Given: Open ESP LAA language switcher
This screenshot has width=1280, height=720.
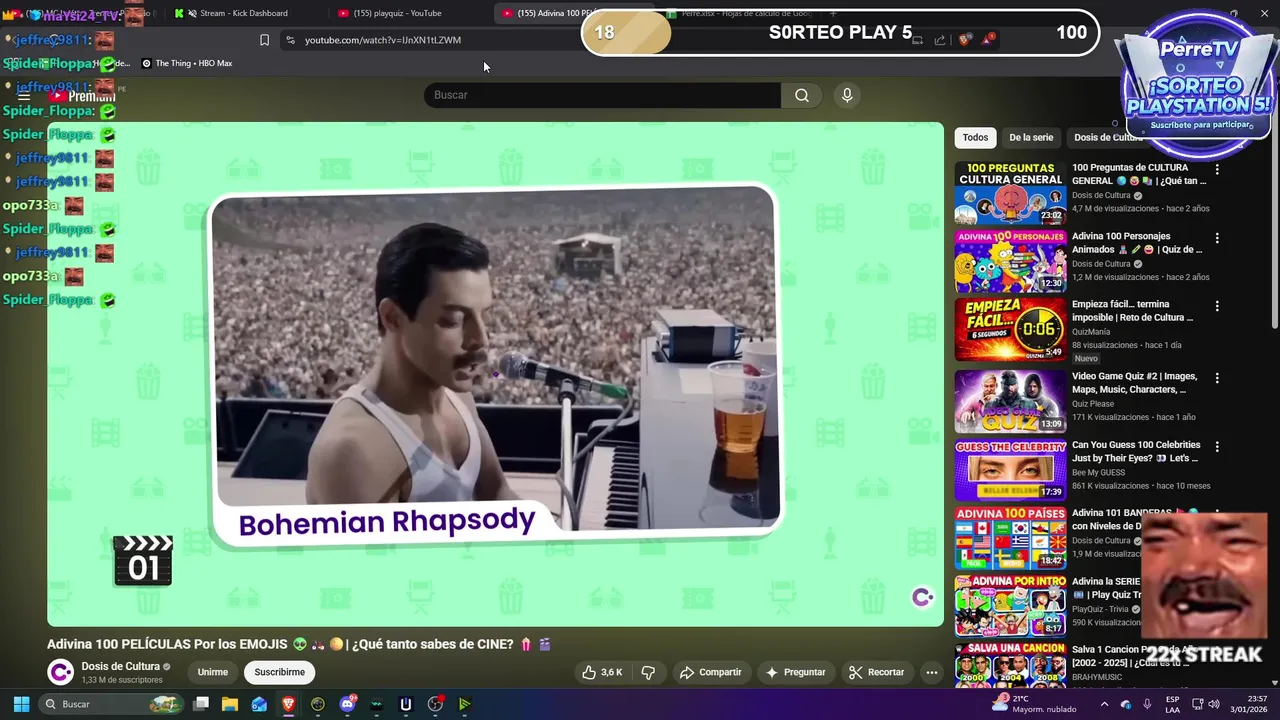Looking at the screenshot, I should [1172, 704].
